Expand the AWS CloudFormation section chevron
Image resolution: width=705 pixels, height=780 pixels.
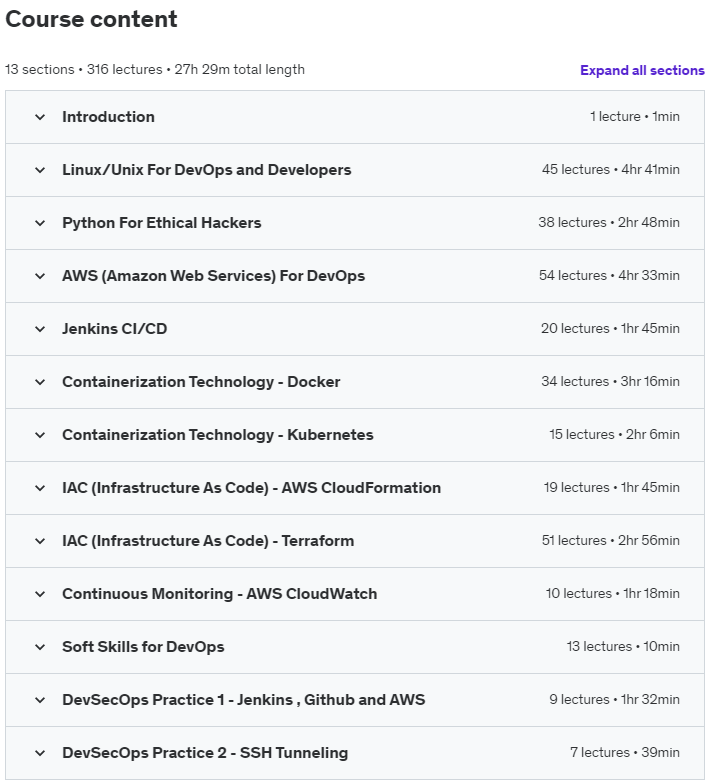40,488
